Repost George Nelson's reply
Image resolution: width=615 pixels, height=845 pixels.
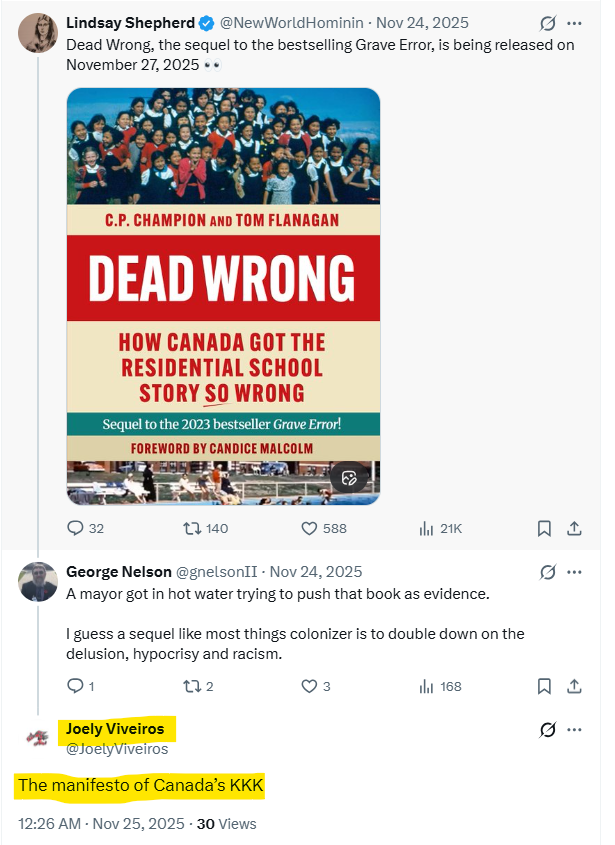pyautogui.click(x=189, y=686)
